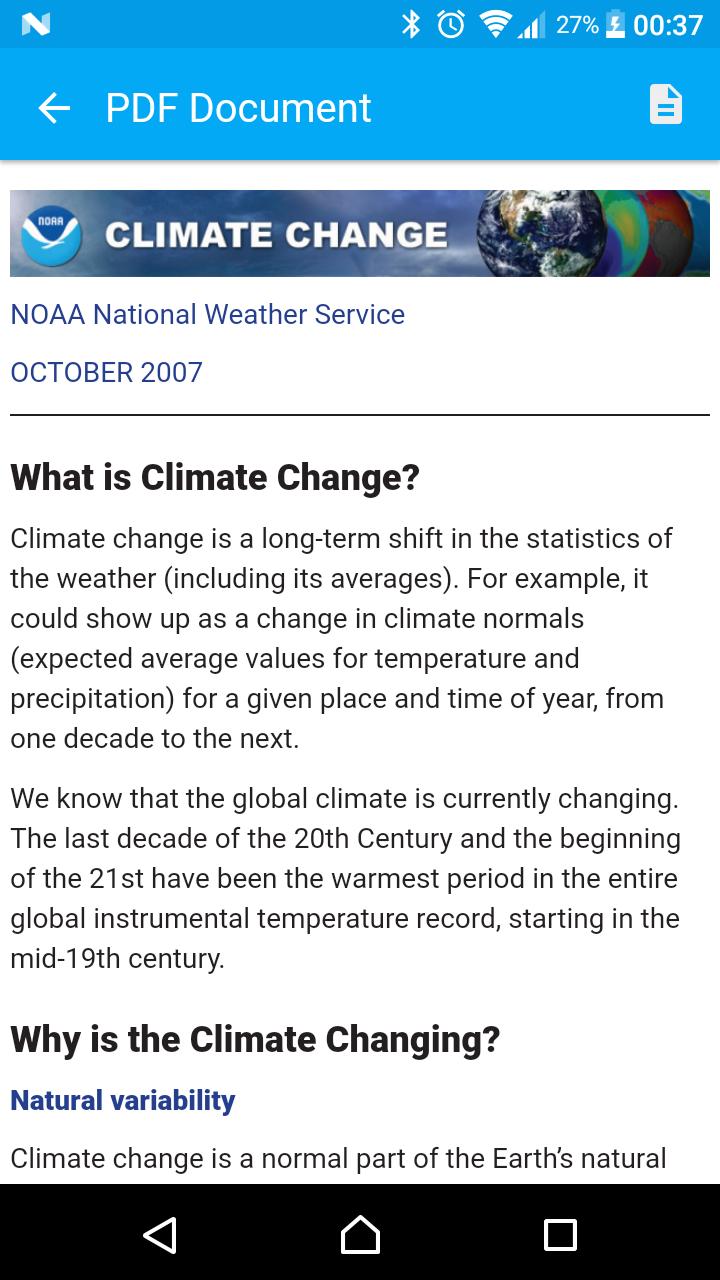Screen dimensions: 720x1280
Task: Click the NOAA logo in the banner
Action: pyautogui.click(x=51, y=234)
